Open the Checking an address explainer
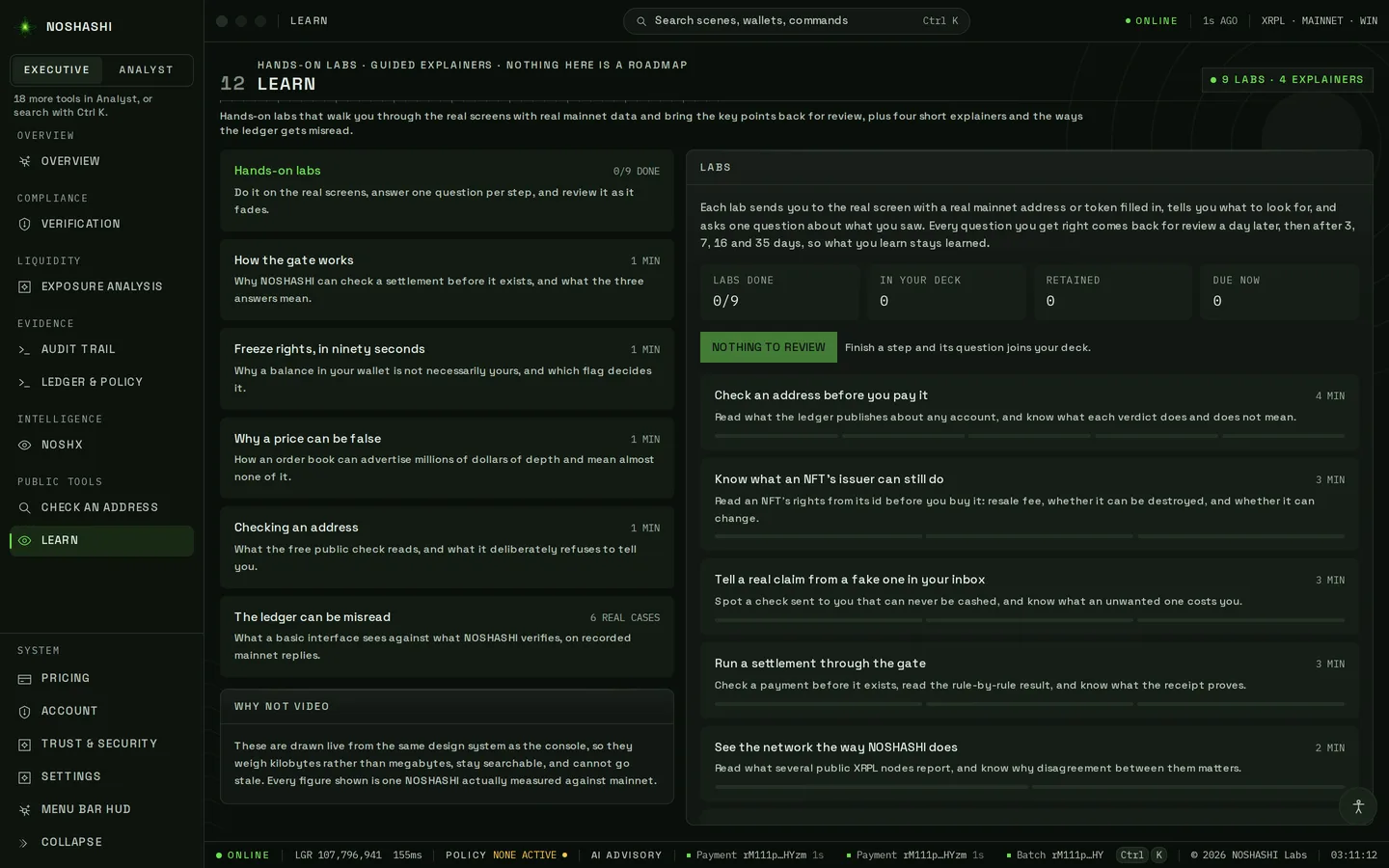Screen dimensions: 1389x868 447,547
